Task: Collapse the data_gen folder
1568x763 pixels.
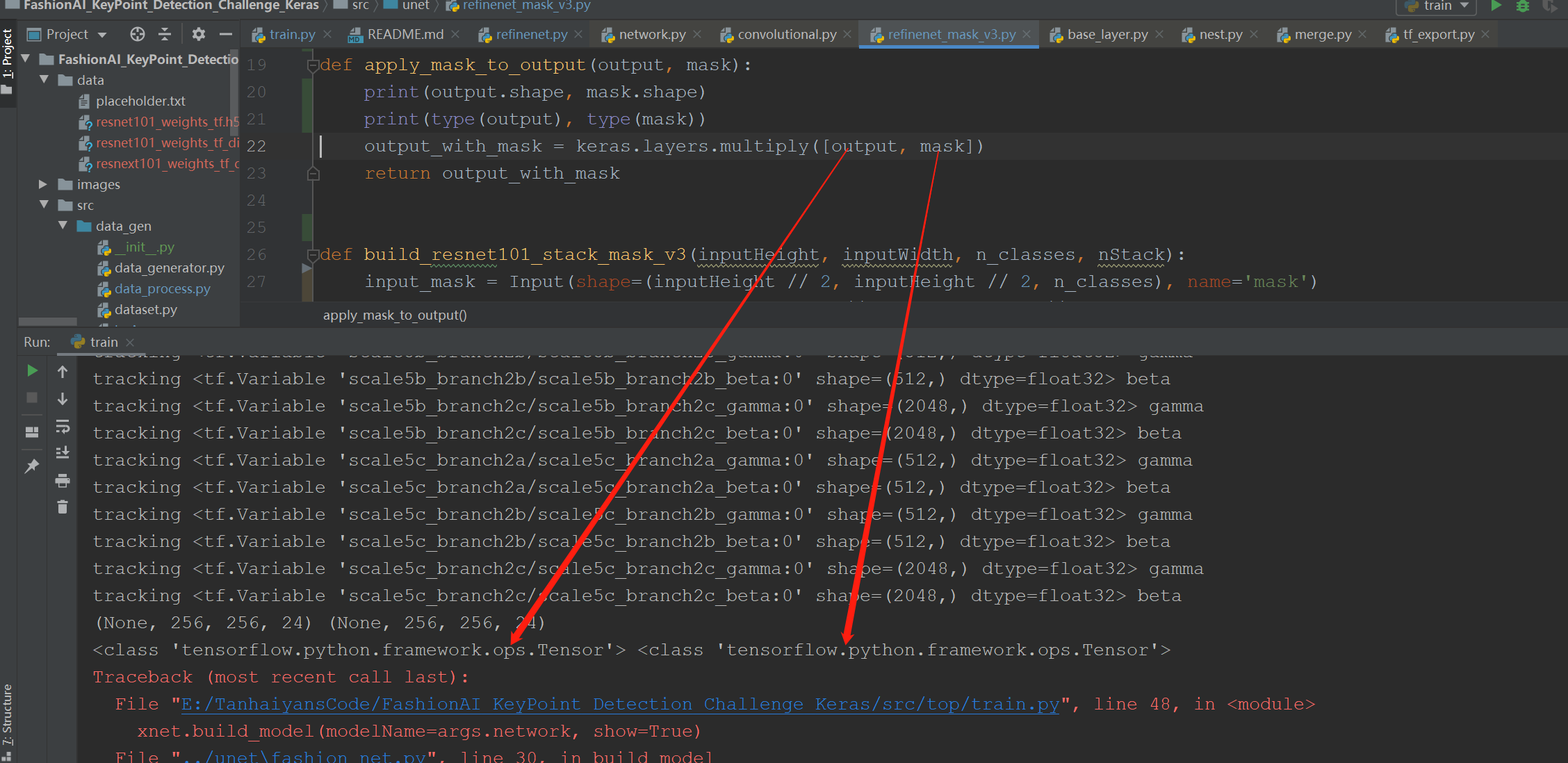Action: point(63,226)
